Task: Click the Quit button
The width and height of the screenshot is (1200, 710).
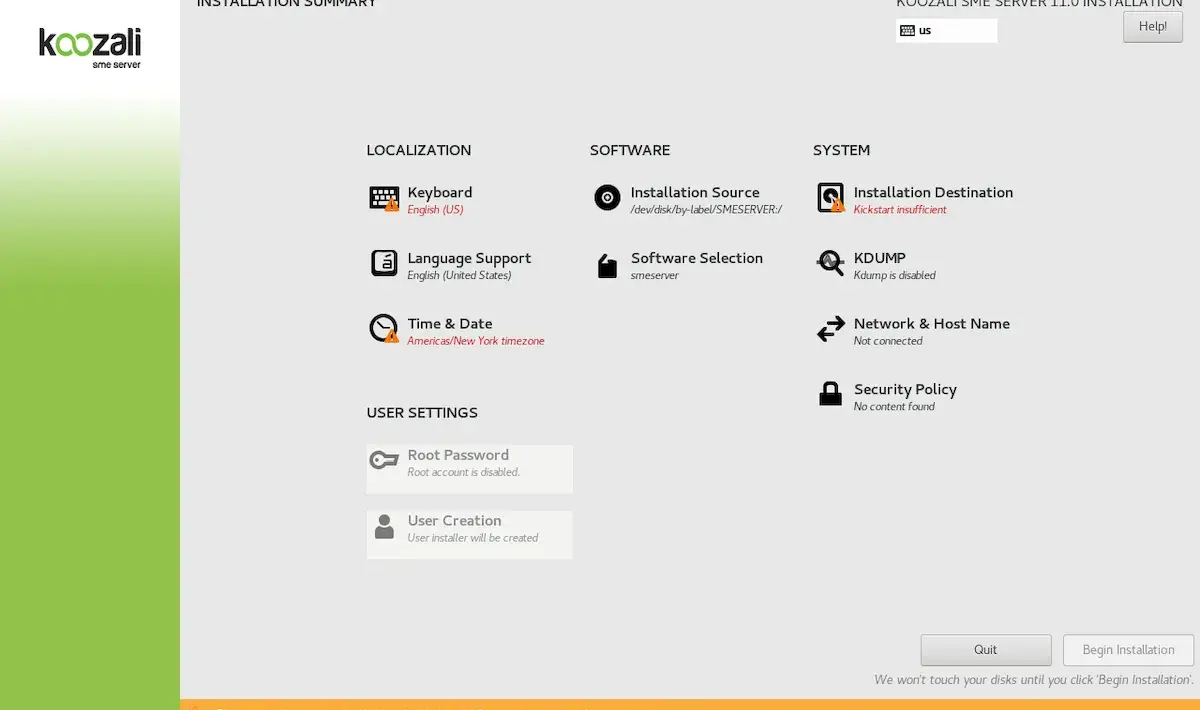Action: coord(986,650)
